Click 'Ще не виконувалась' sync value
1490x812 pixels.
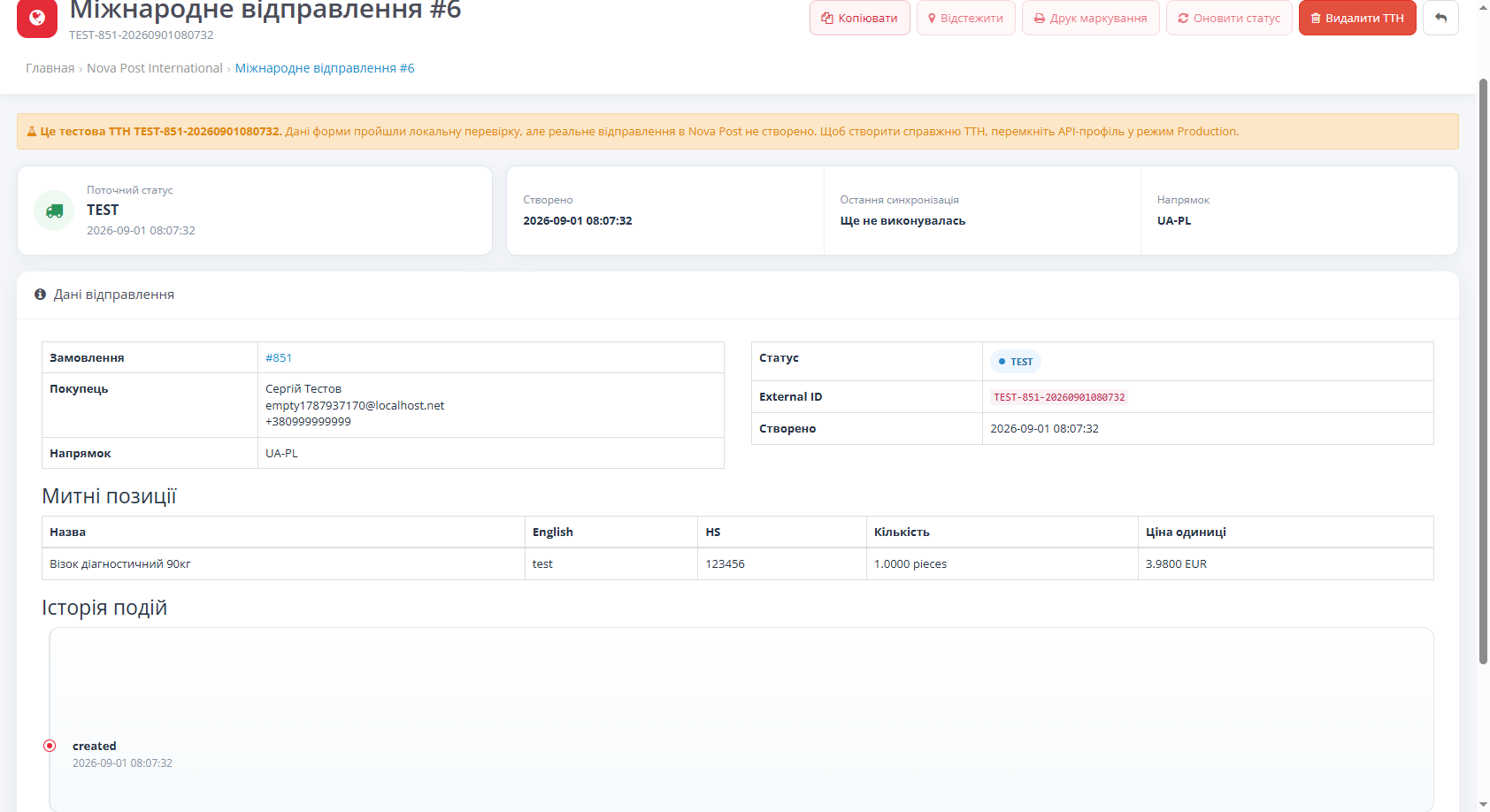(x=902, y=221)
